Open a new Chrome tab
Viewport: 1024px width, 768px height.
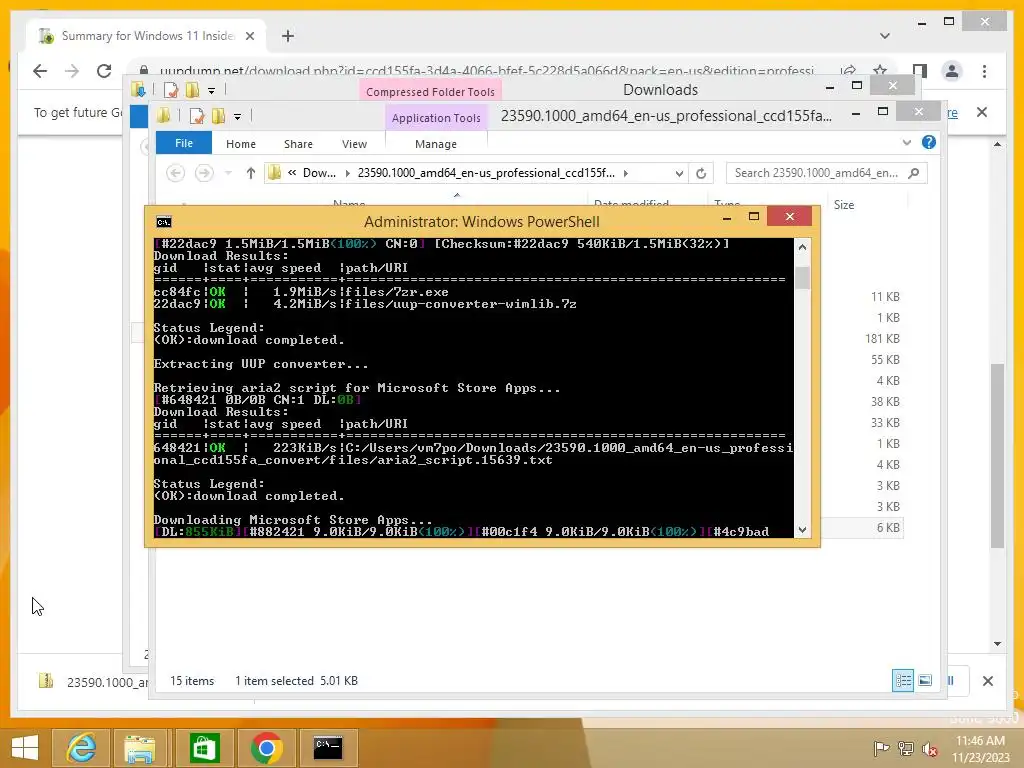(288, 36)
